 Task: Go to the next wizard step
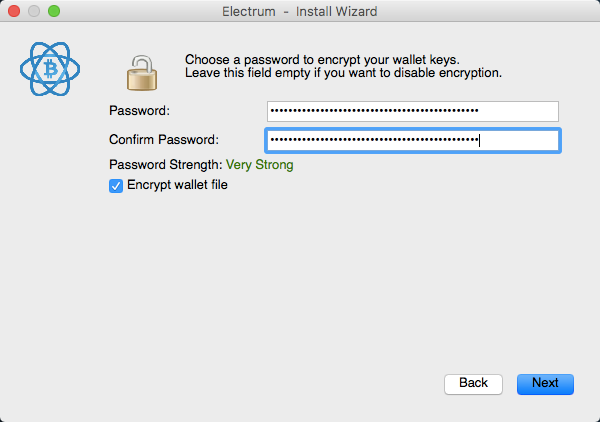tap(545, 384)
